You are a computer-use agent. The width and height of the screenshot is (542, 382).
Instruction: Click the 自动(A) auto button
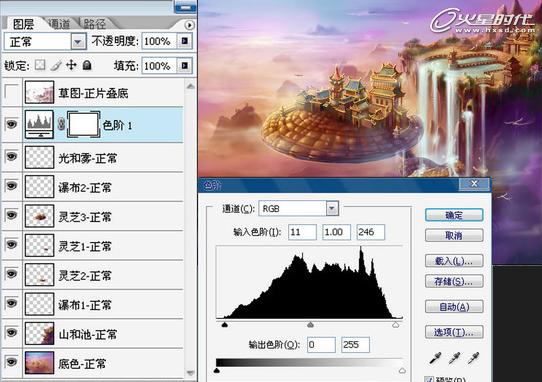454,307
